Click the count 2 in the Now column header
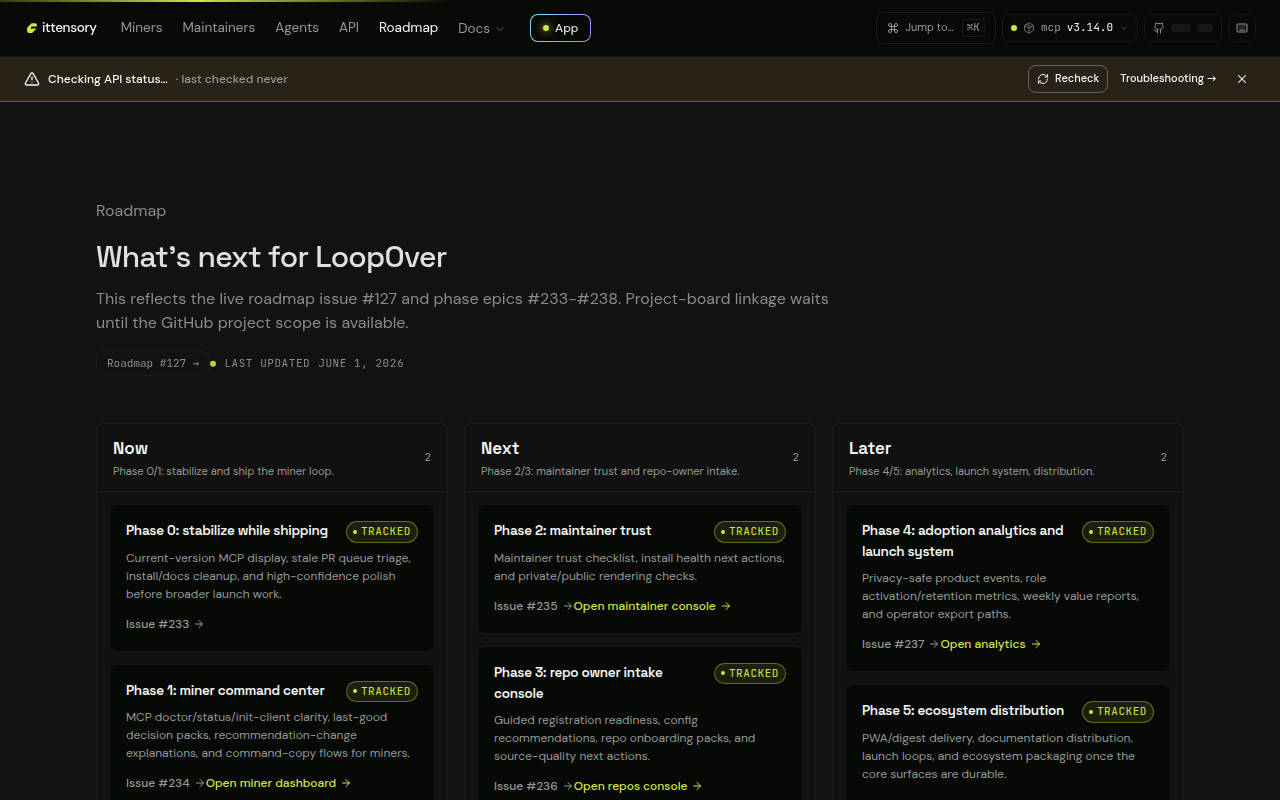 pyautogui.click(x=428, y=457)
